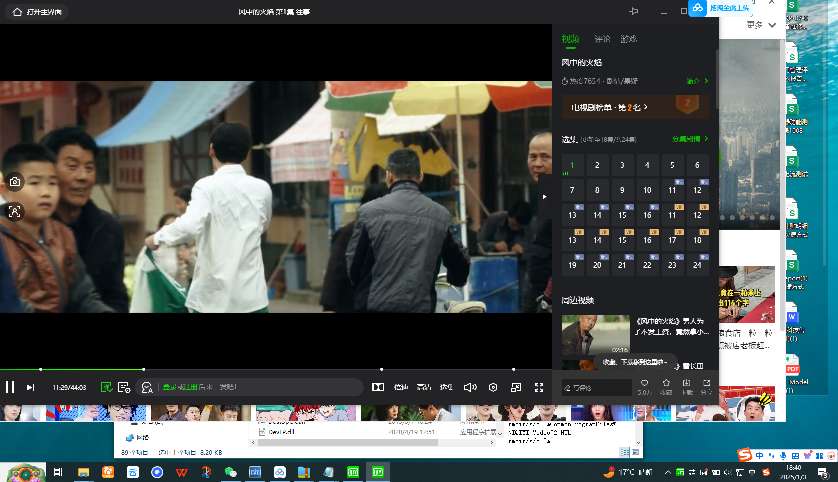Select episode 9
Image resolution: width=838 pixels, height=482 pixels.
(622, 190)
